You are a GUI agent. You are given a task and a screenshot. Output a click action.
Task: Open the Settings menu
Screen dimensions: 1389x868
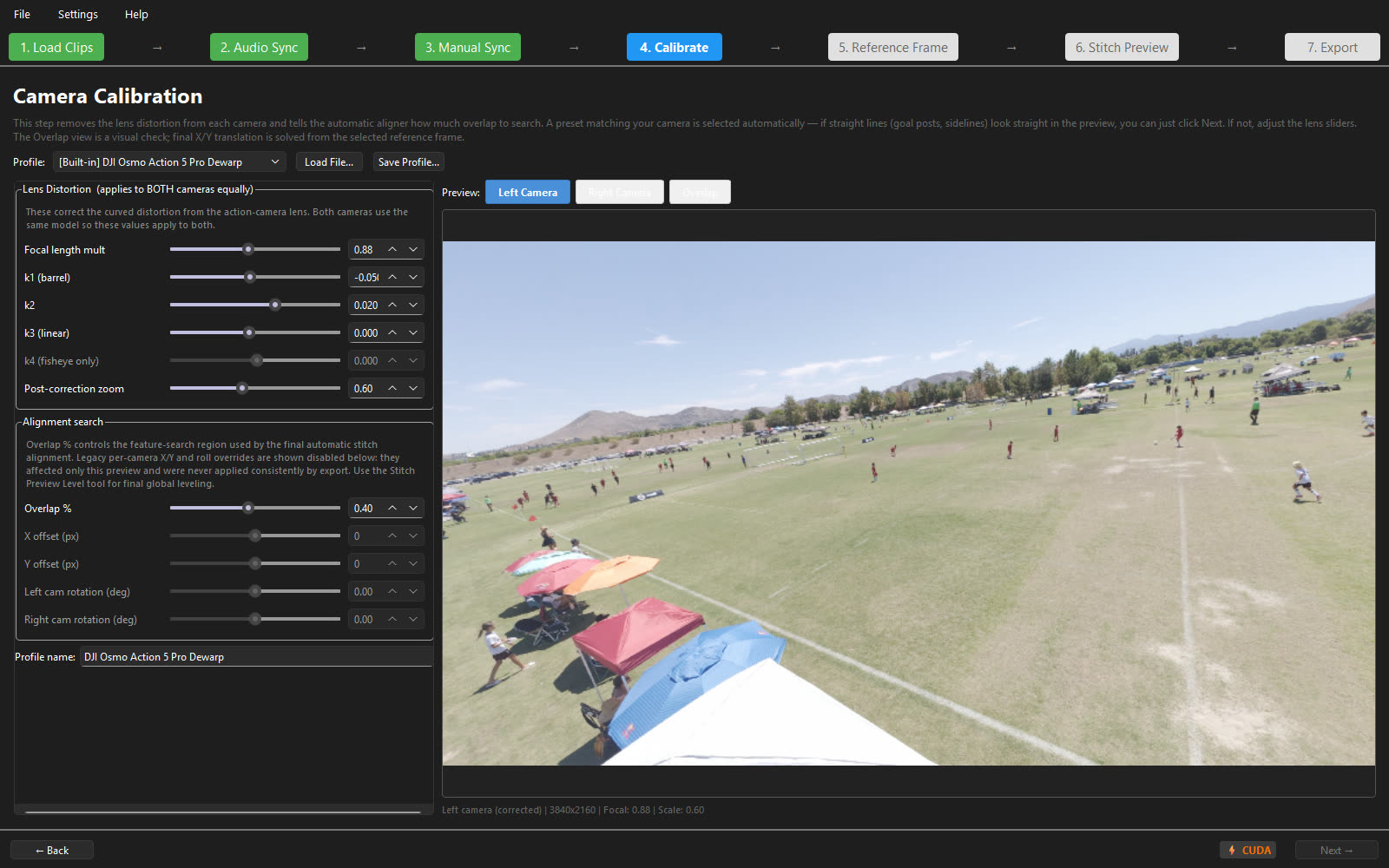77,14
